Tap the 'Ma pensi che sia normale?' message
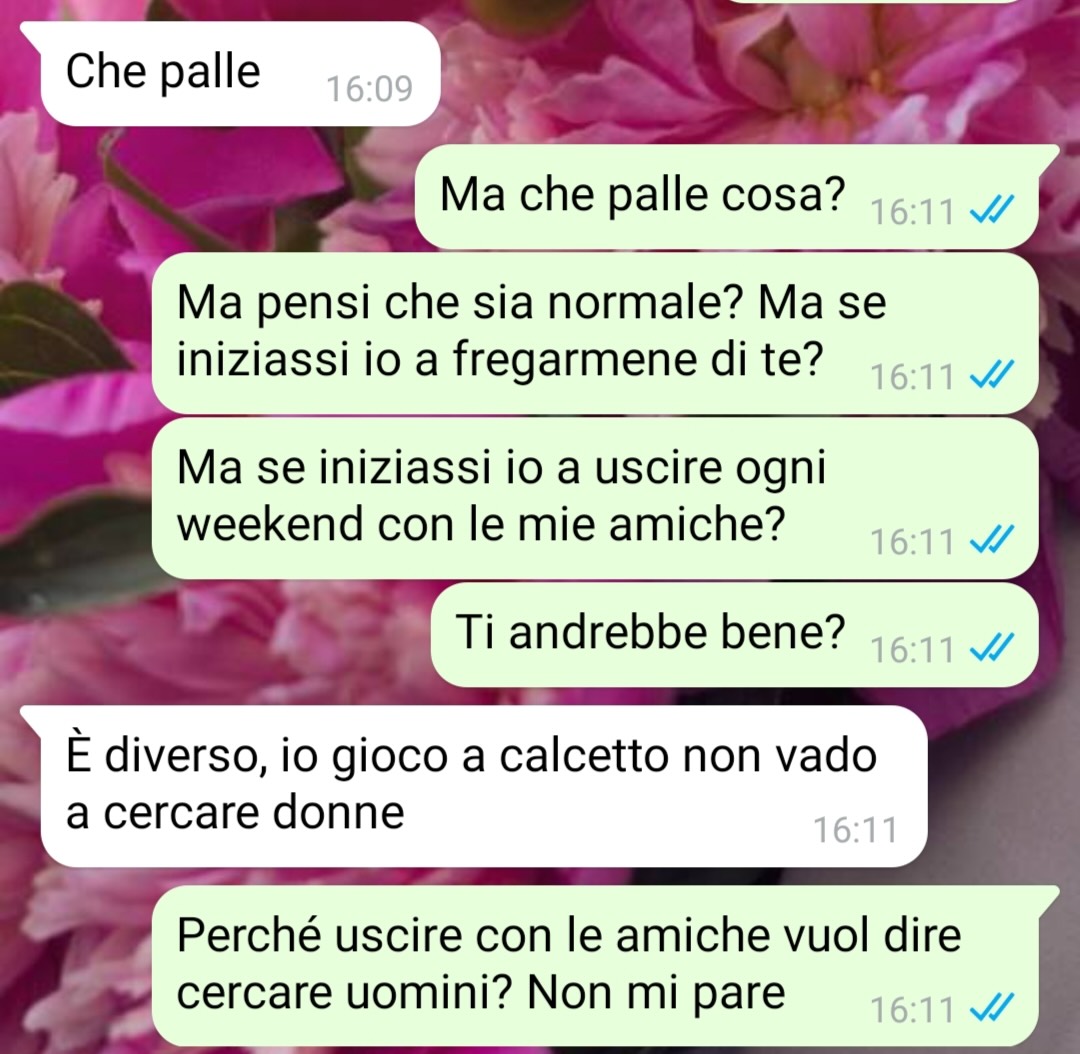 coord(594,333)
